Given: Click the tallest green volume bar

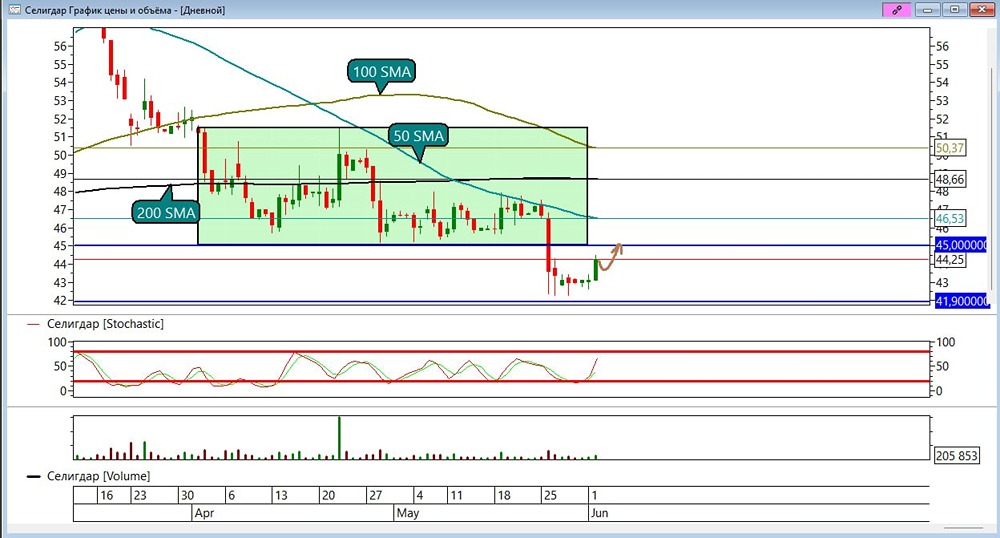Looking at the screenshot, I should coord(339,438).
